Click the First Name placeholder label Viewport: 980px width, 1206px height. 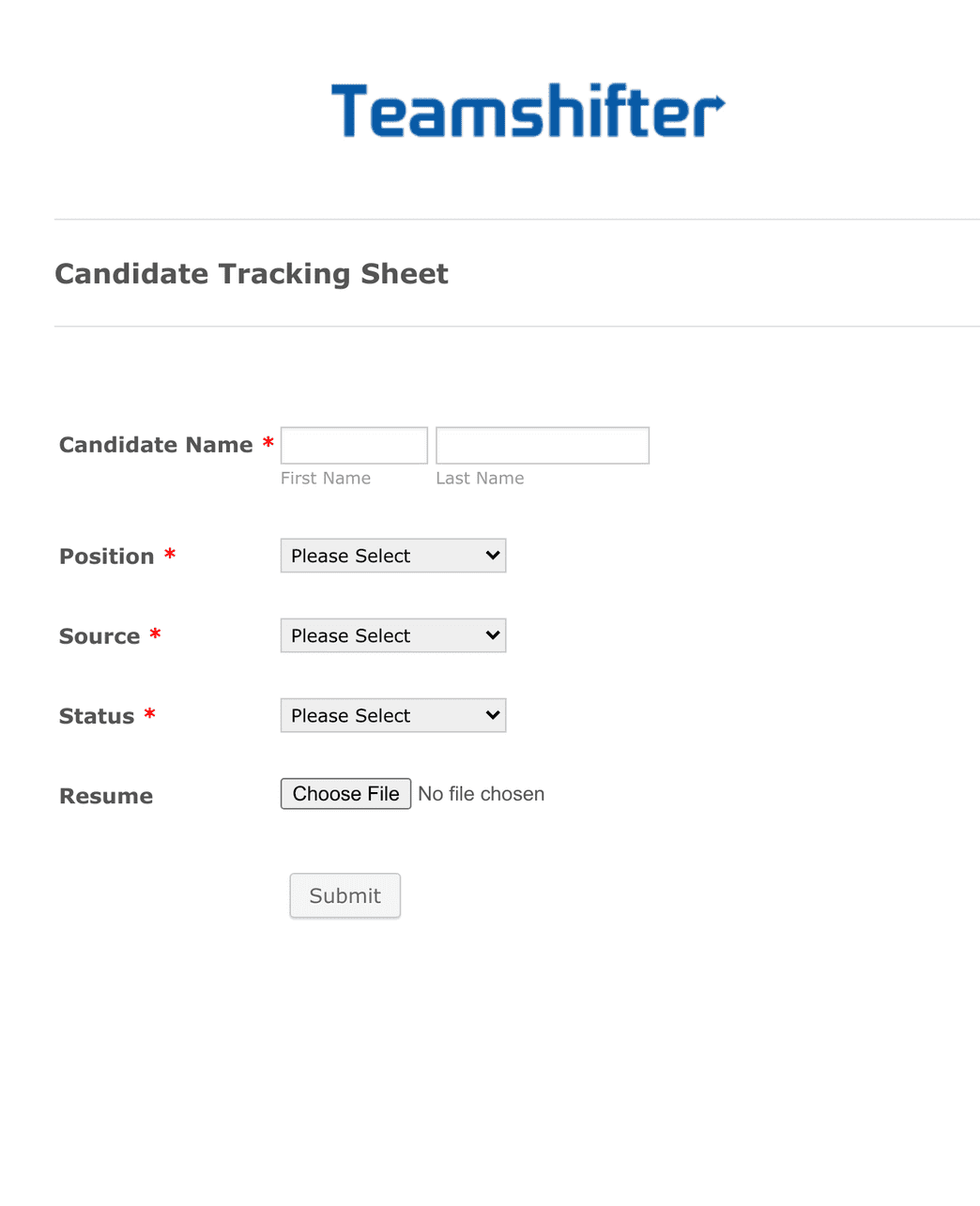[x=326, y=478]
